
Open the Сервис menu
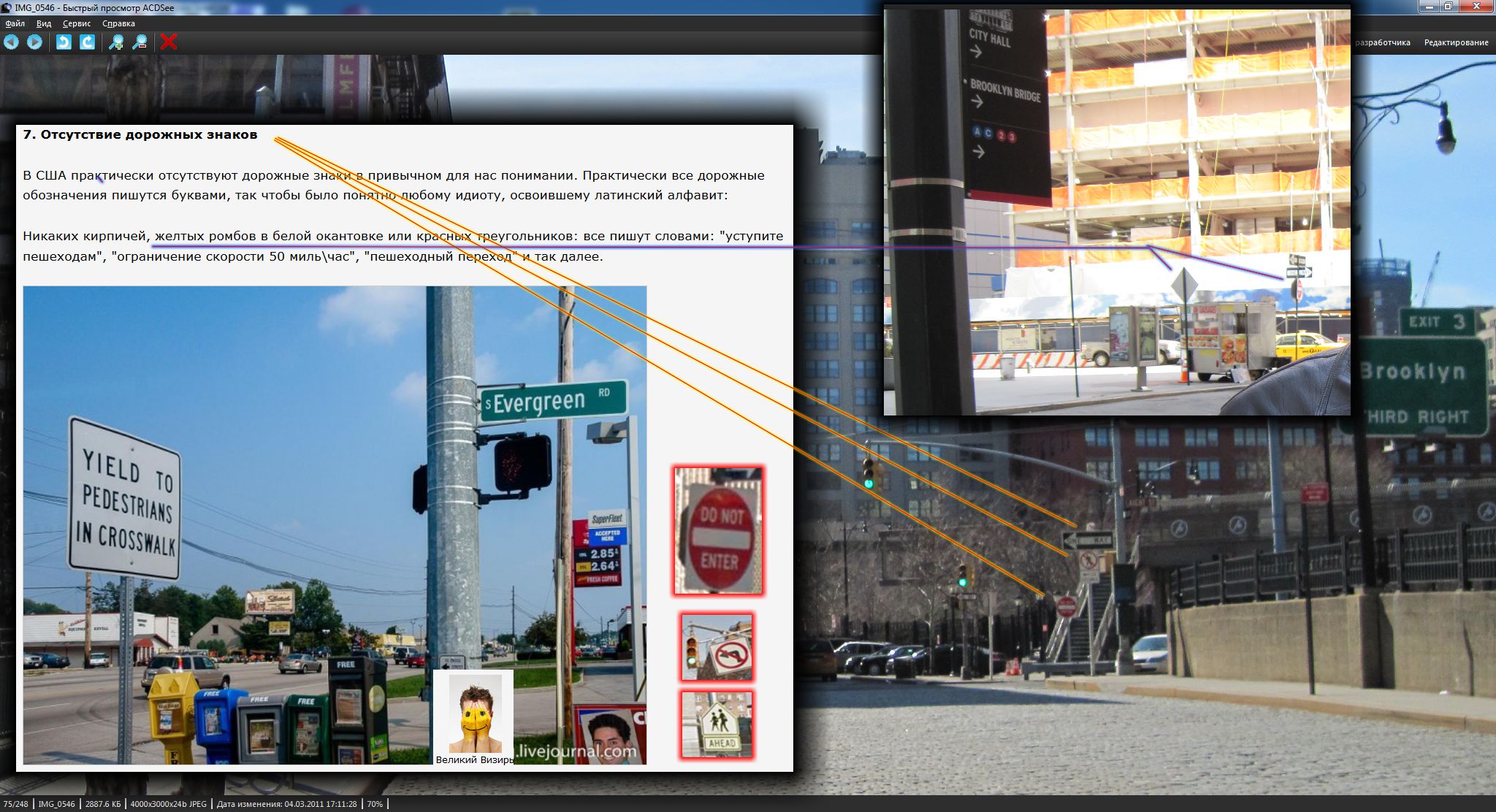tap(77, 23)
